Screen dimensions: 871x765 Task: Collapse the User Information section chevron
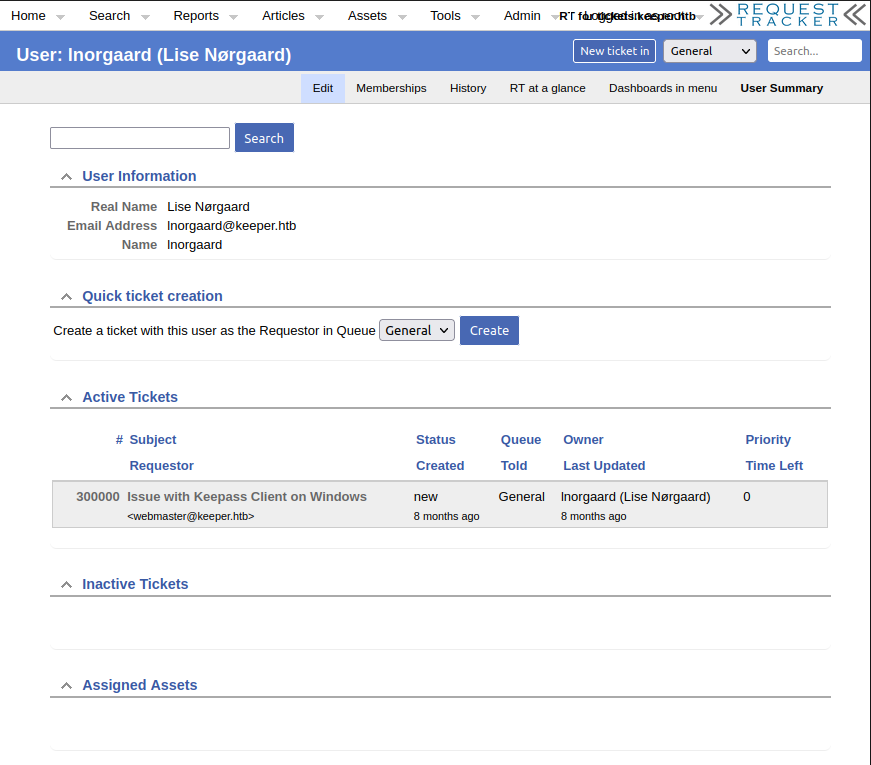(66, 177)
